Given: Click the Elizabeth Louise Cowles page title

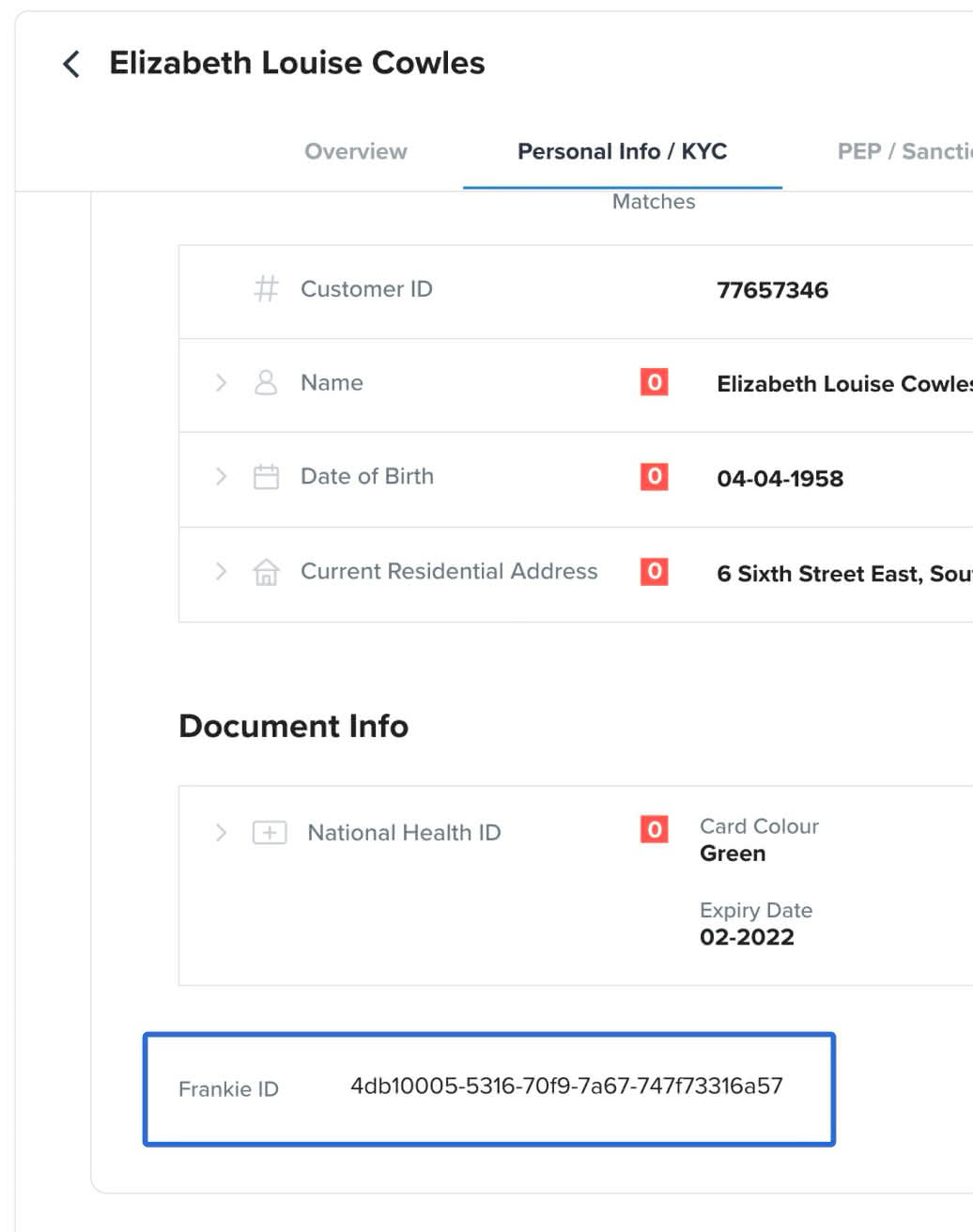Looking at the screenshot, I should (x=297, y=63).
